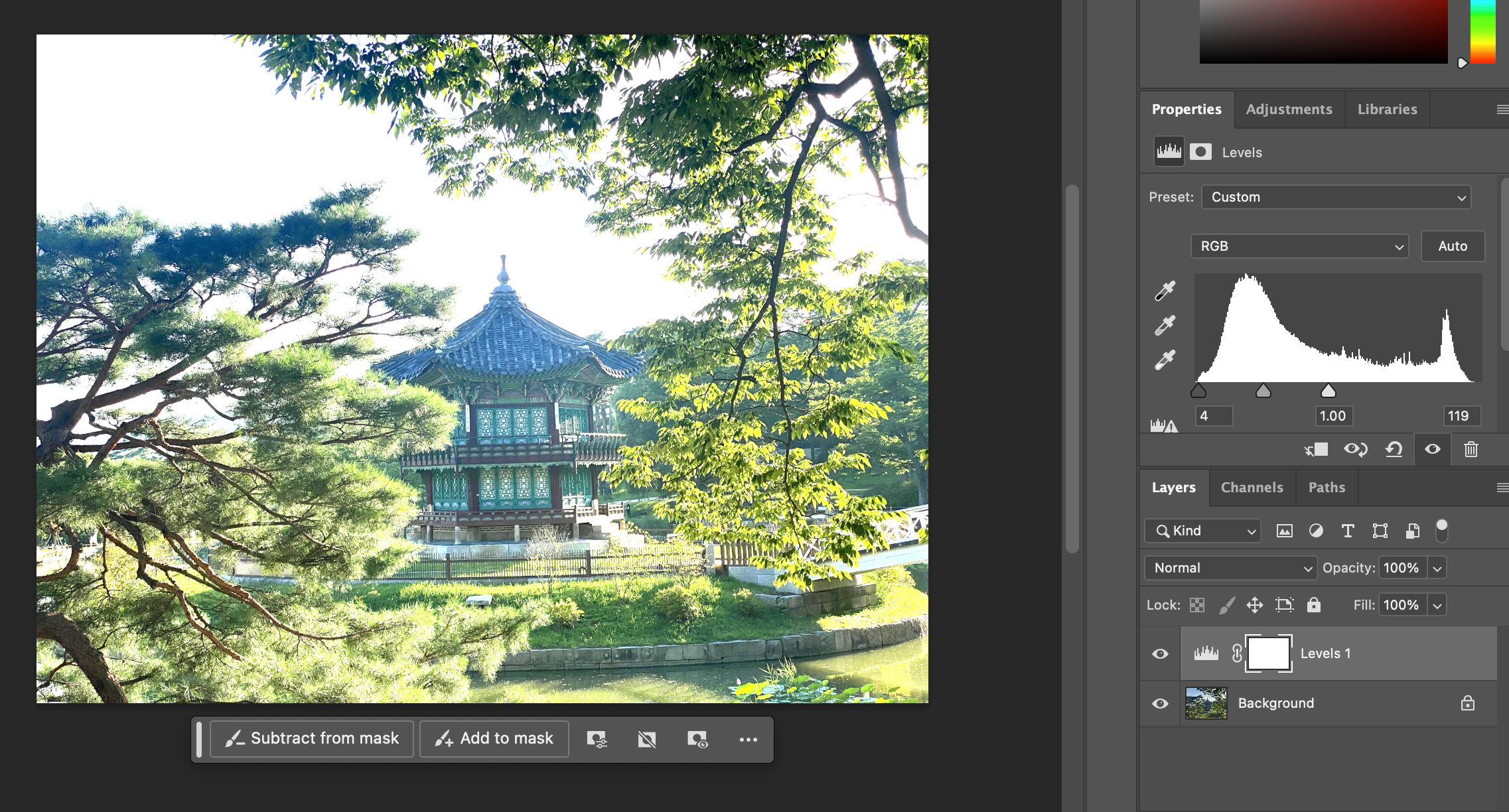Open the Normal blend mode dropdown

(1230, 568)
